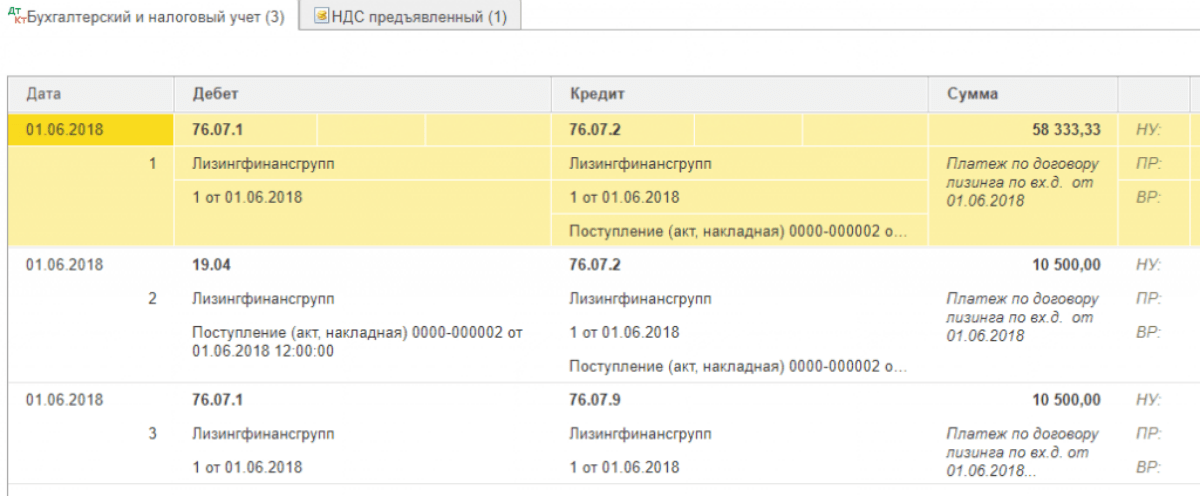
Task: Click debit account 19.04 in second entry
Action: tap(210, 265)
